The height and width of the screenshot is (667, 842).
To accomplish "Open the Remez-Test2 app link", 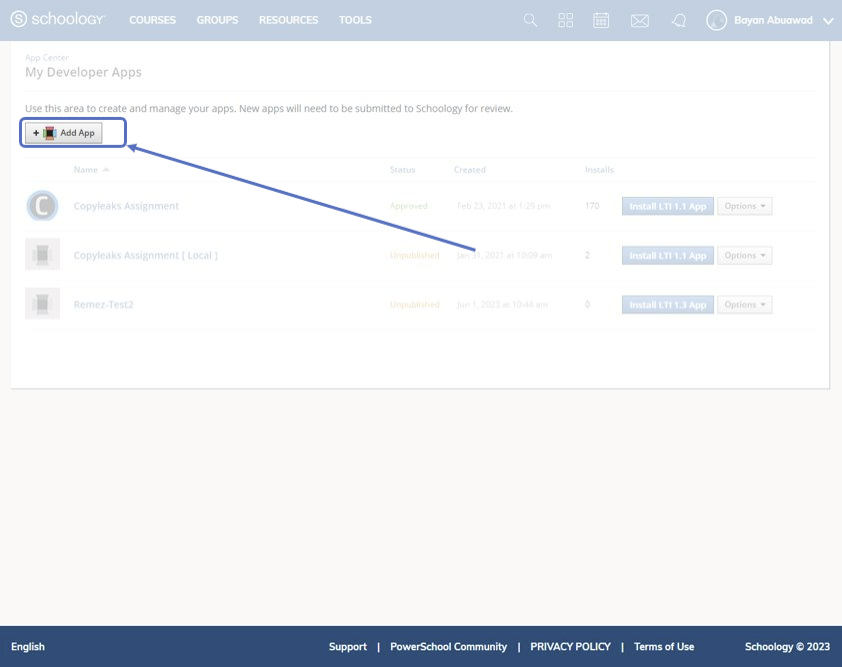I will click(x=103, y=304).
